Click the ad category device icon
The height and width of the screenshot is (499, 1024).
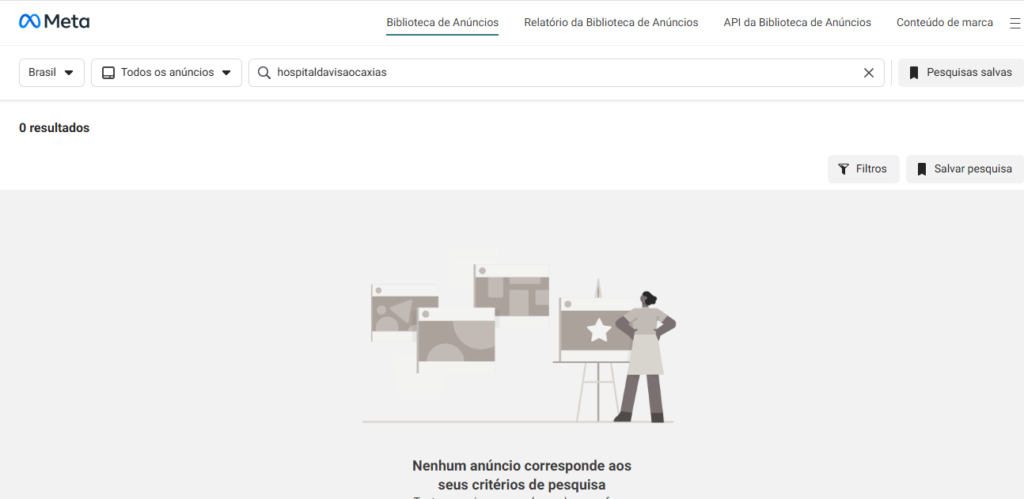(x=108, y=72)
